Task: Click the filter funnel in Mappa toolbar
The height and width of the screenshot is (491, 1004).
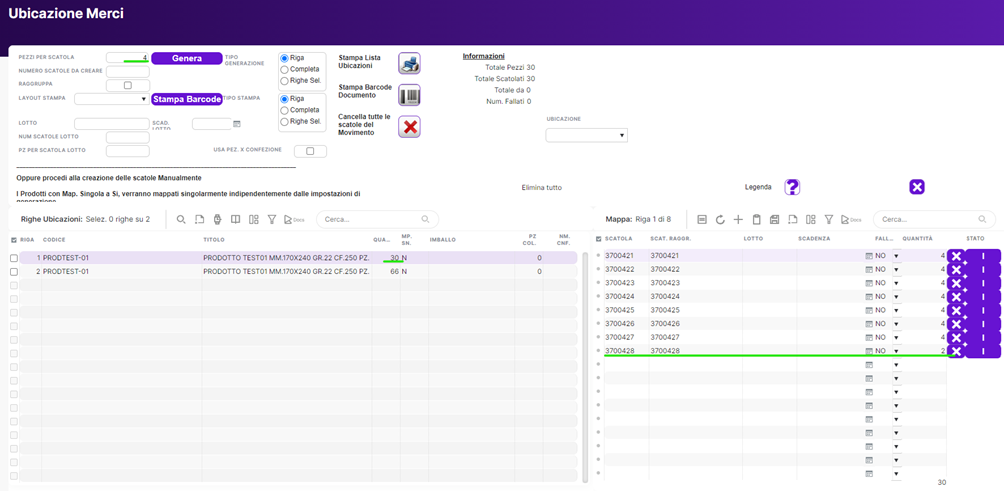Action: point(829,220)
